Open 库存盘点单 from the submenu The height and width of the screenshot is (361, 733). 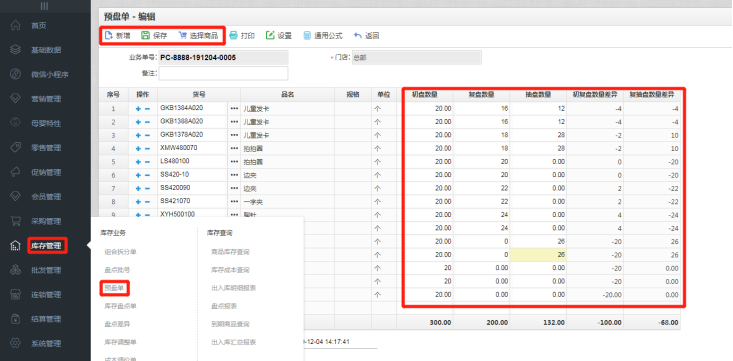[x=120, y=306]
